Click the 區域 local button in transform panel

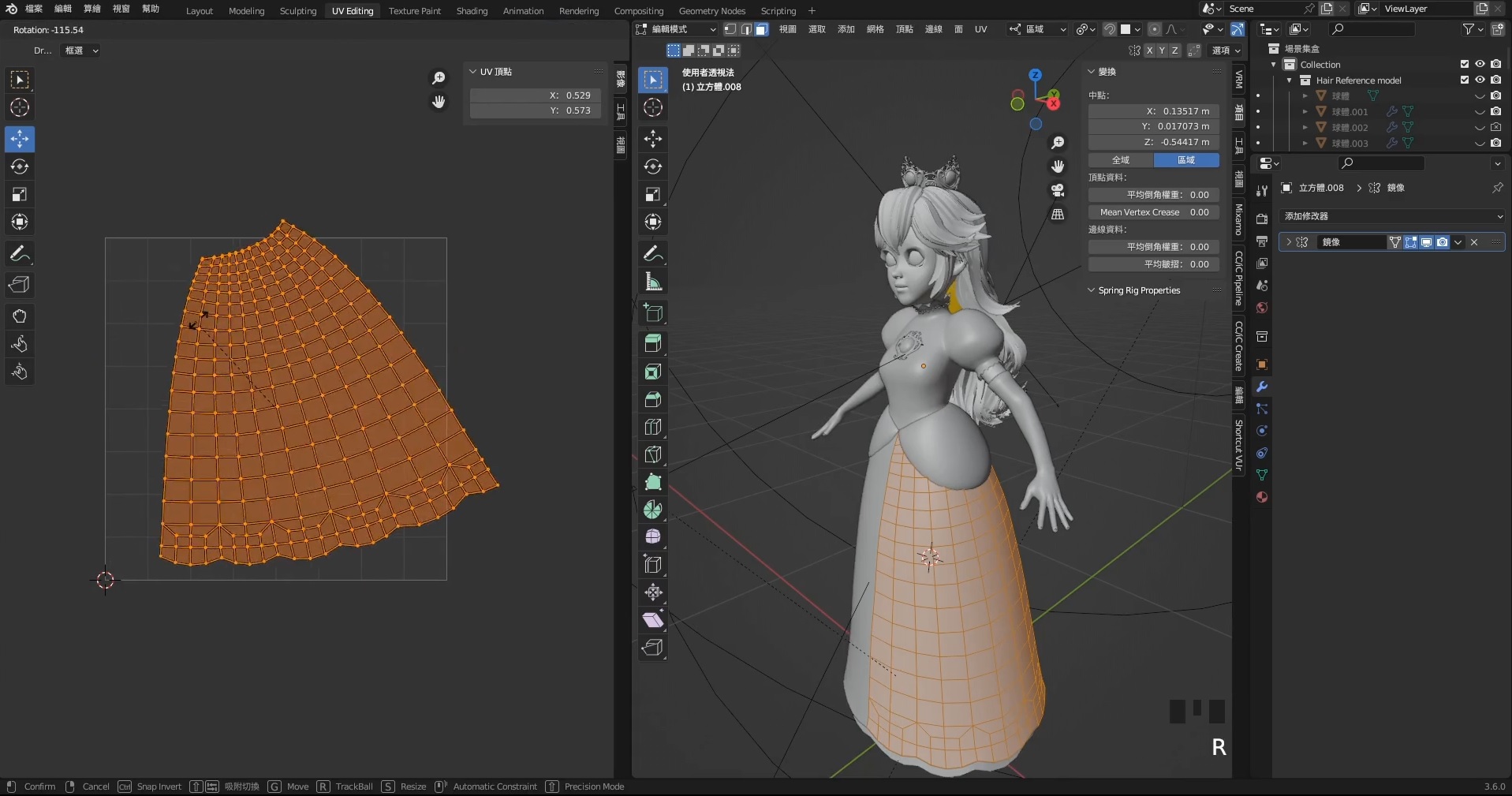(x=1186, y=160)
